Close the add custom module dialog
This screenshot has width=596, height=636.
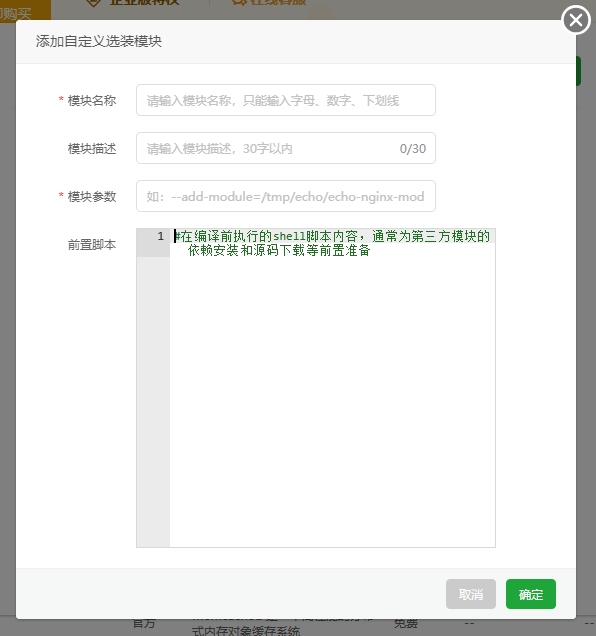(576, 20)
